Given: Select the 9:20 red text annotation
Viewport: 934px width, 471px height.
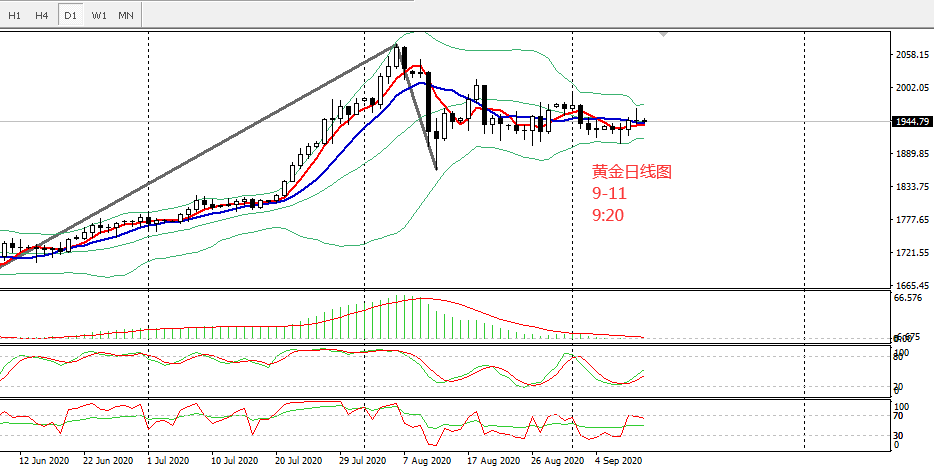Looking at the screenshot, I should point(608,215).
